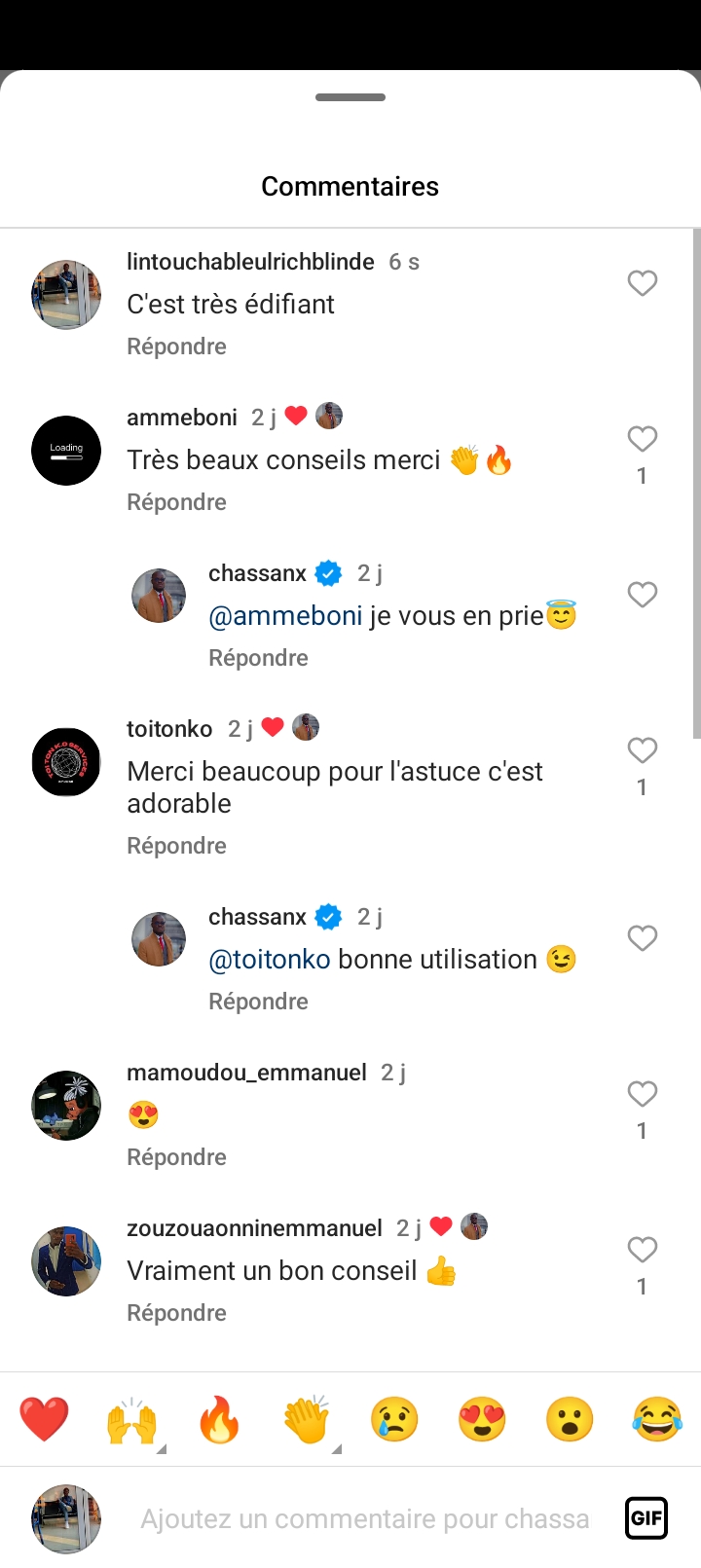Tap the sheet drag handle
The width and height of the screenshot is (701, 1568).
pyautogui.click(x=350, y=97)
